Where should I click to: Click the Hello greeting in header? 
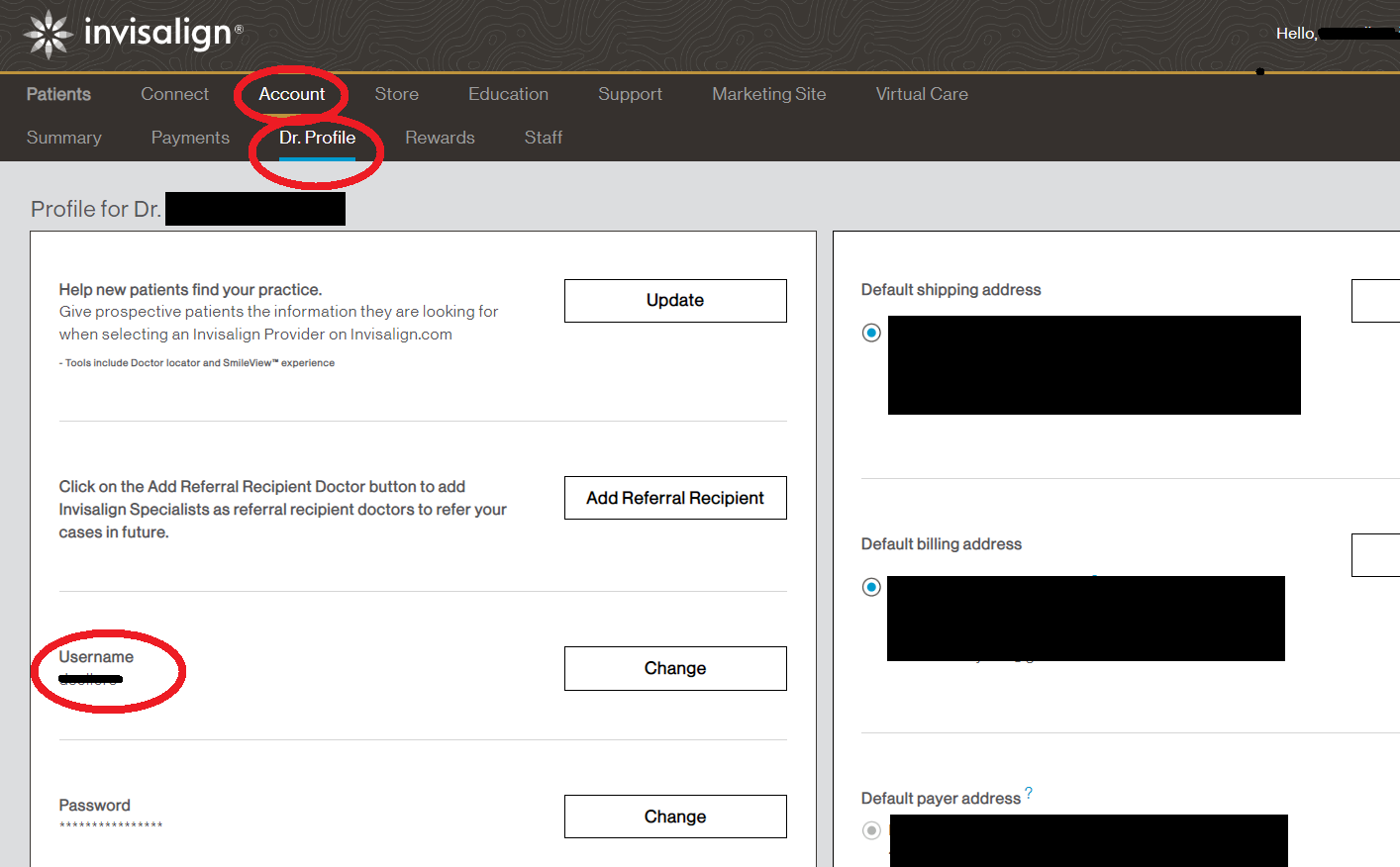click(1296, 34)
